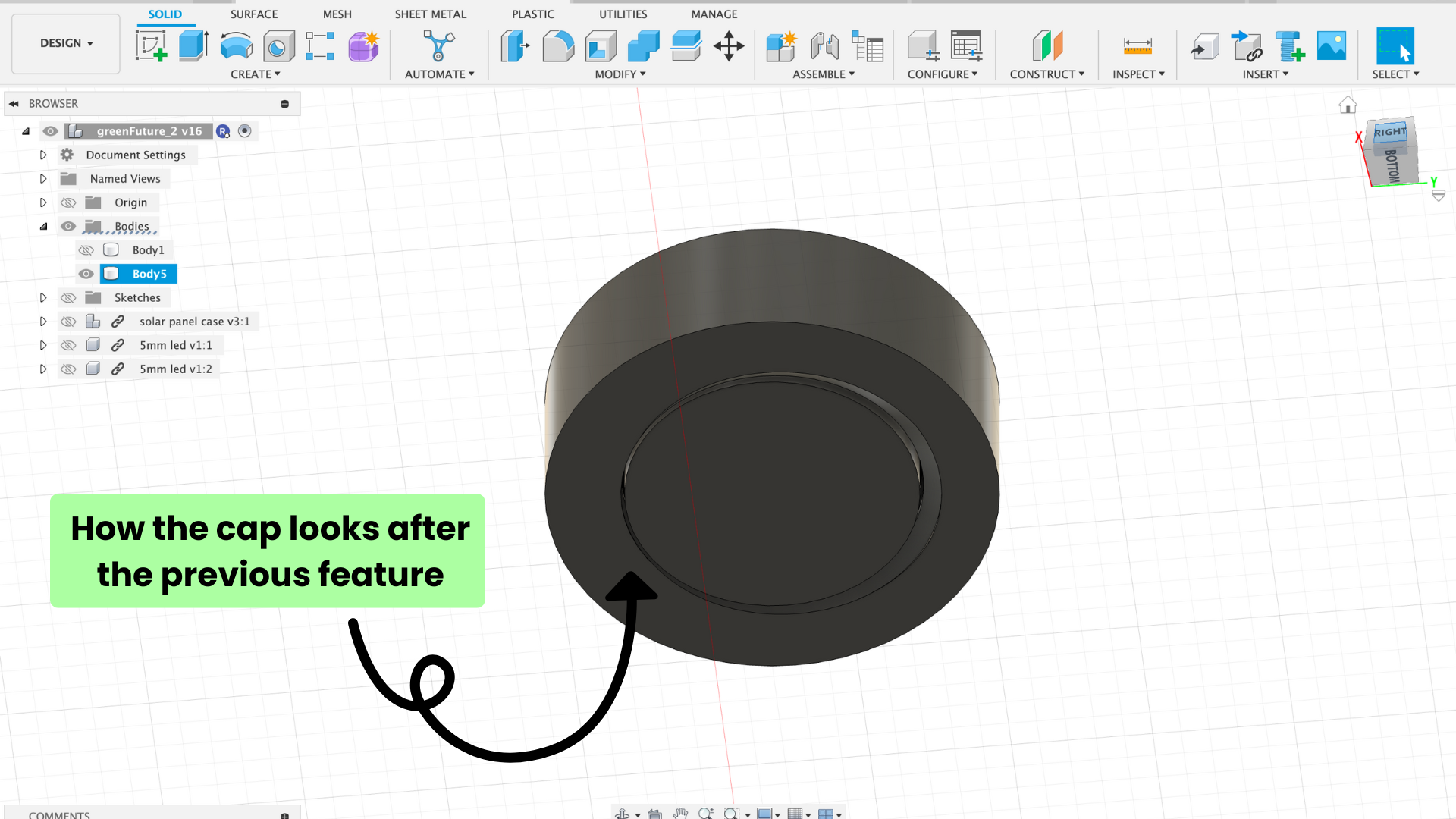Activate the greenFuture_2 v16 component radio button
Screen dimensions: 1456x819
coord(244,131)
